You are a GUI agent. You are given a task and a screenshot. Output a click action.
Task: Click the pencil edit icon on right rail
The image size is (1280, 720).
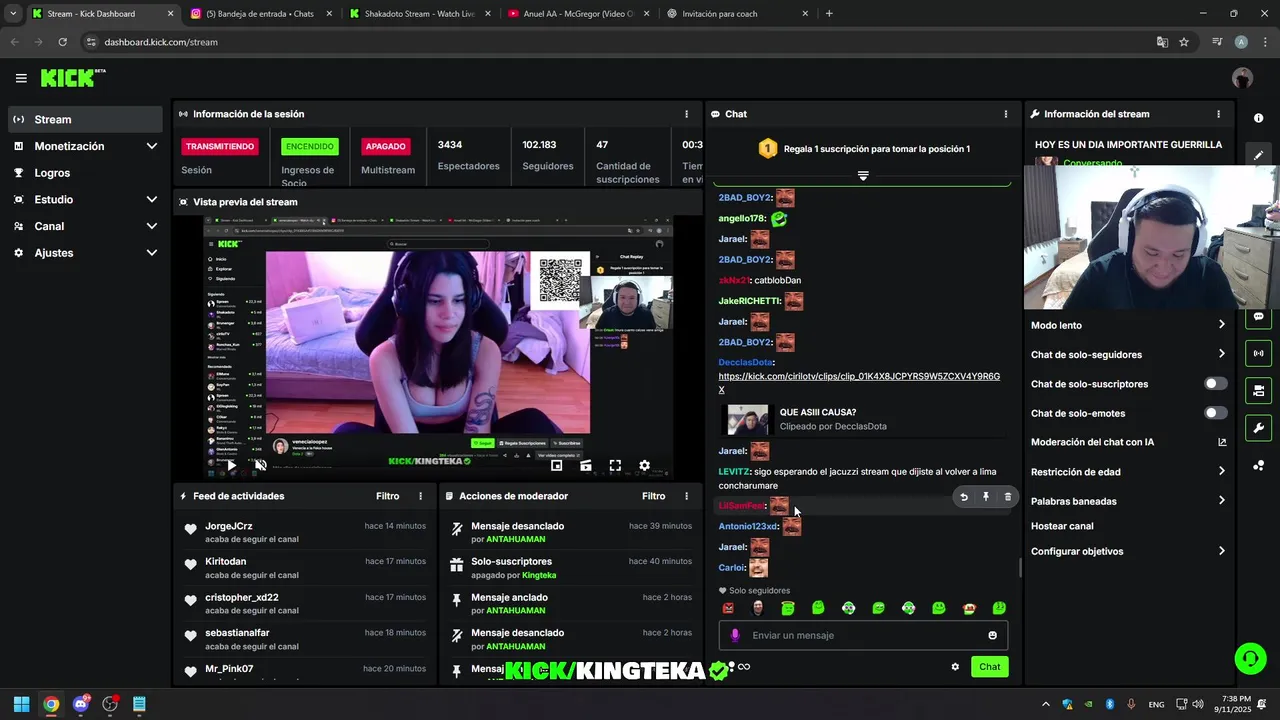(x=1258, y=155)
